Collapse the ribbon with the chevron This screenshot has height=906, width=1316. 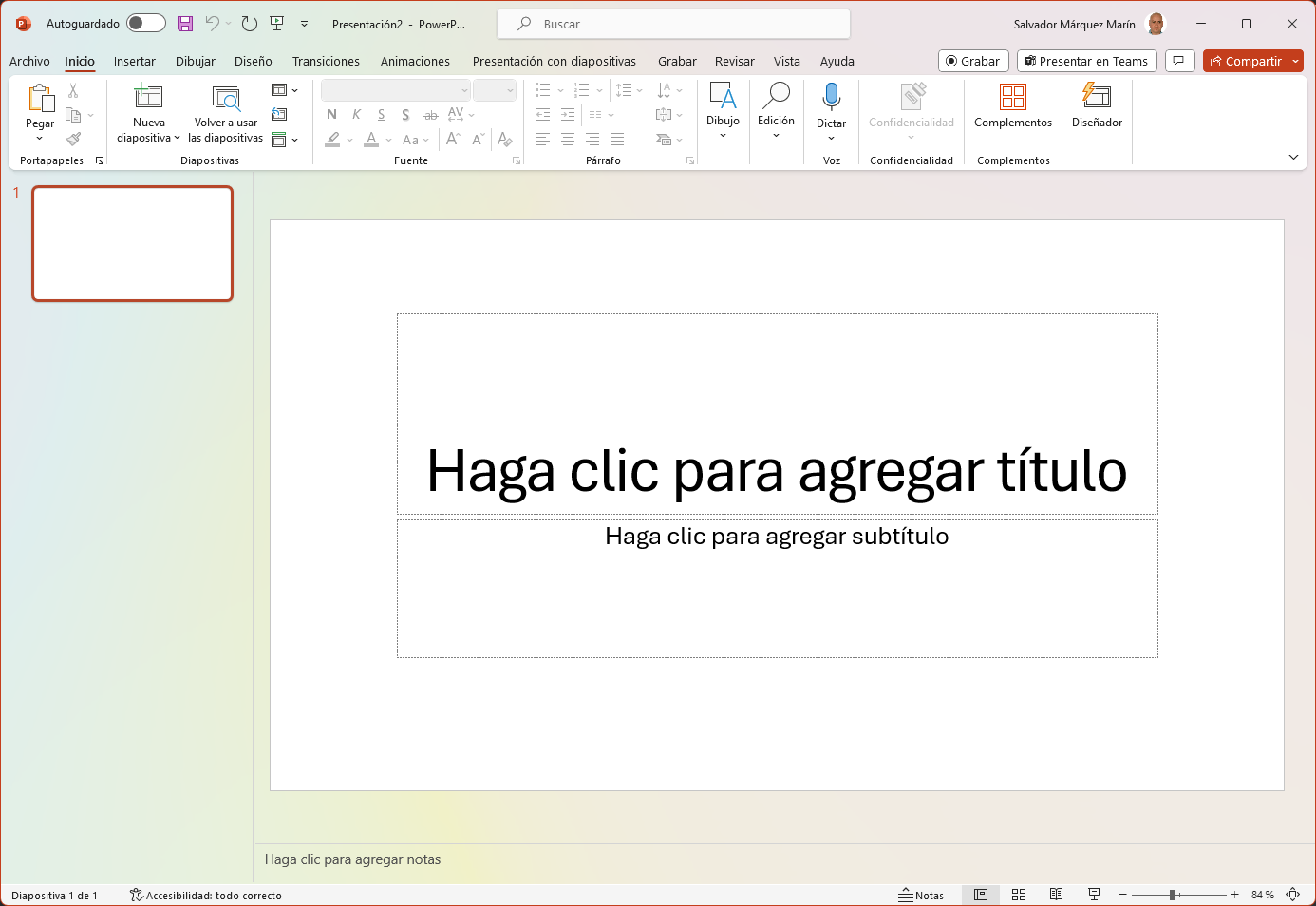pyautogui.click(x=1293, y=157)
